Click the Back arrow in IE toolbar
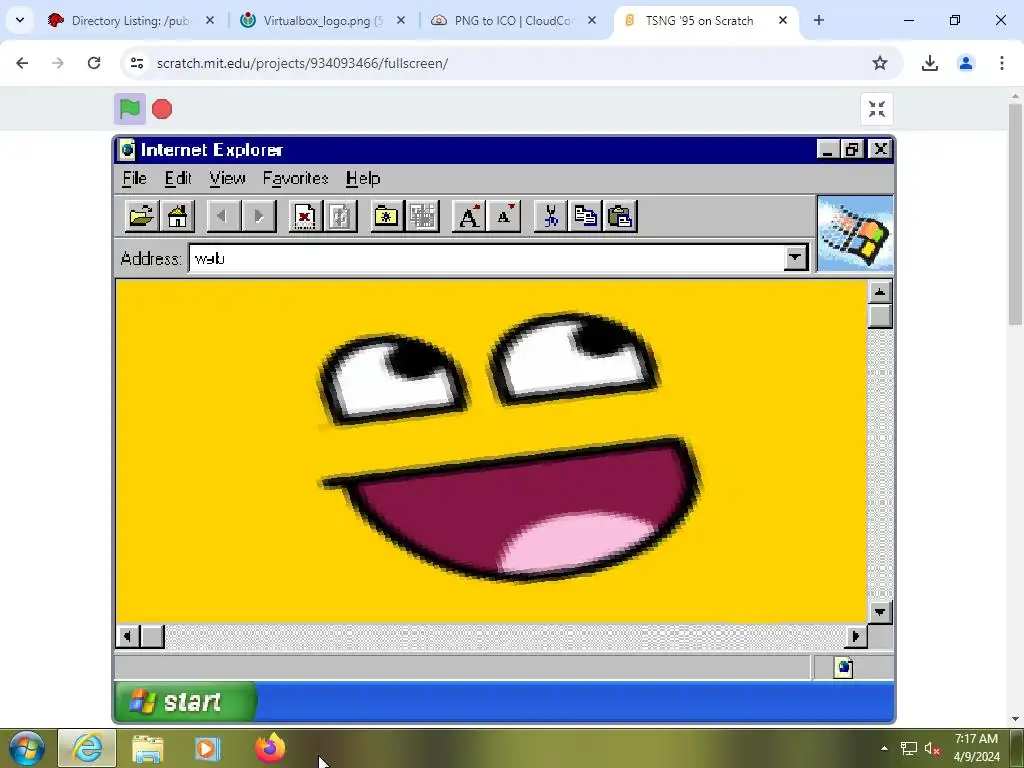Screen dimensions: 1024x768 pos(223,216)
